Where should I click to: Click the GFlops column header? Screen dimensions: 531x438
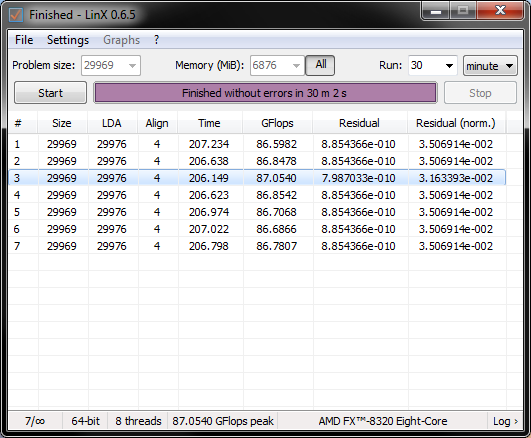(277, 123)
